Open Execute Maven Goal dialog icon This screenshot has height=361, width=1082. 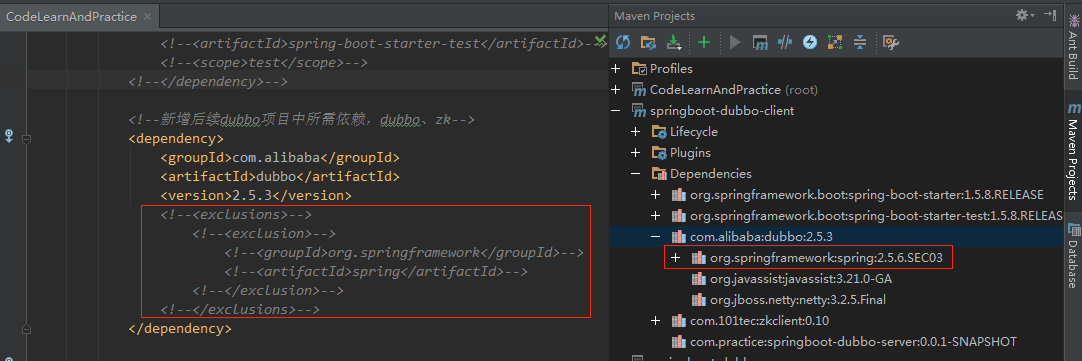click(x=760, y=43)
